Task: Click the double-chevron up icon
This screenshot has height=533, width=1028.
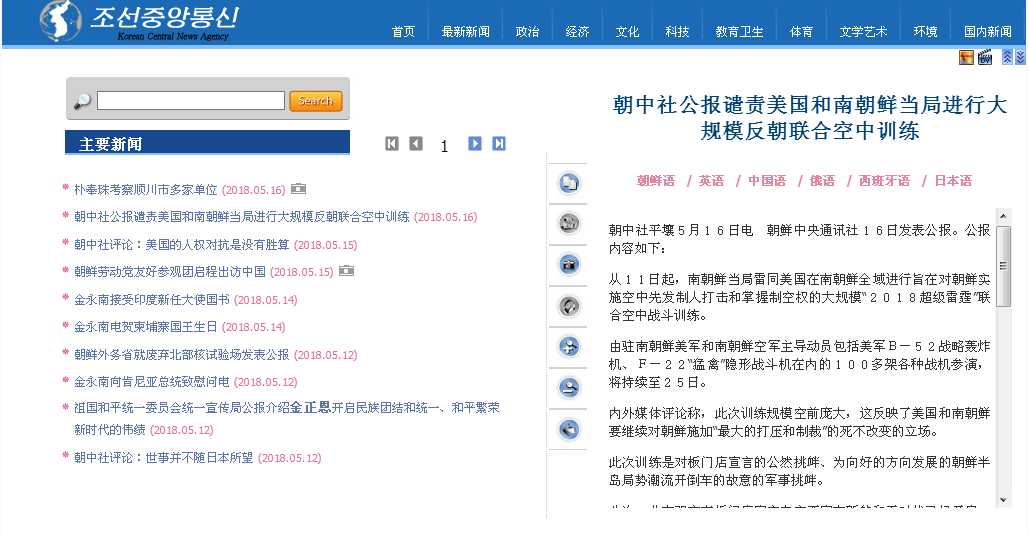Action: [x=1008, y=57]
